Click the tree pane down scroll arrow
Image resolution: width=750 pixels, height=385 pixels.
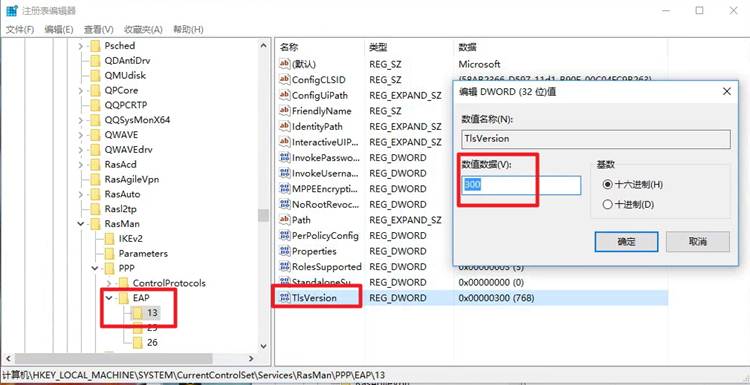tap(264, 346)
